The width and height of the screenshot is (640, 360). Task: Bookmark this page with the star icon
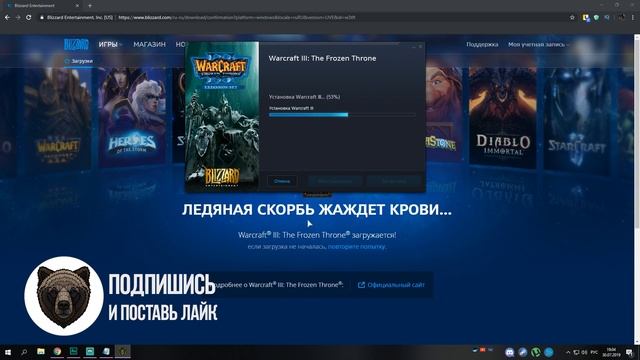point(572,18)
